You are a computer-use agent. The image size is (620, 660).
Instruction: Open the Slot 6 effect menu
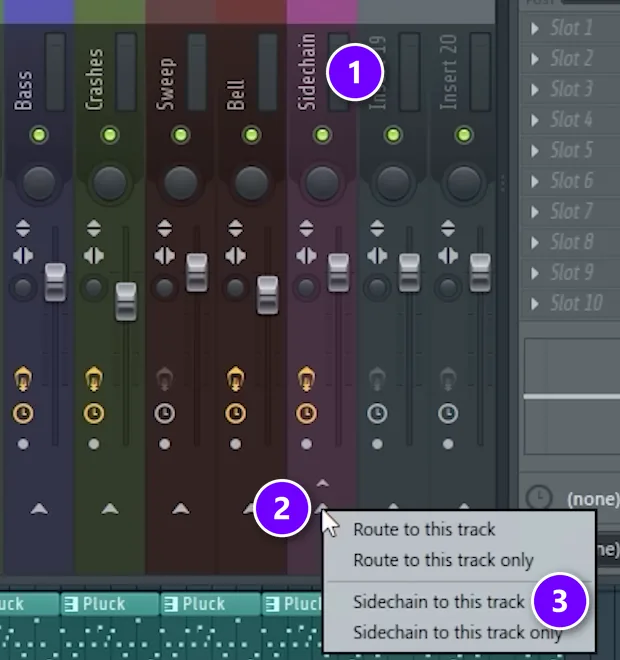point(535,181)
